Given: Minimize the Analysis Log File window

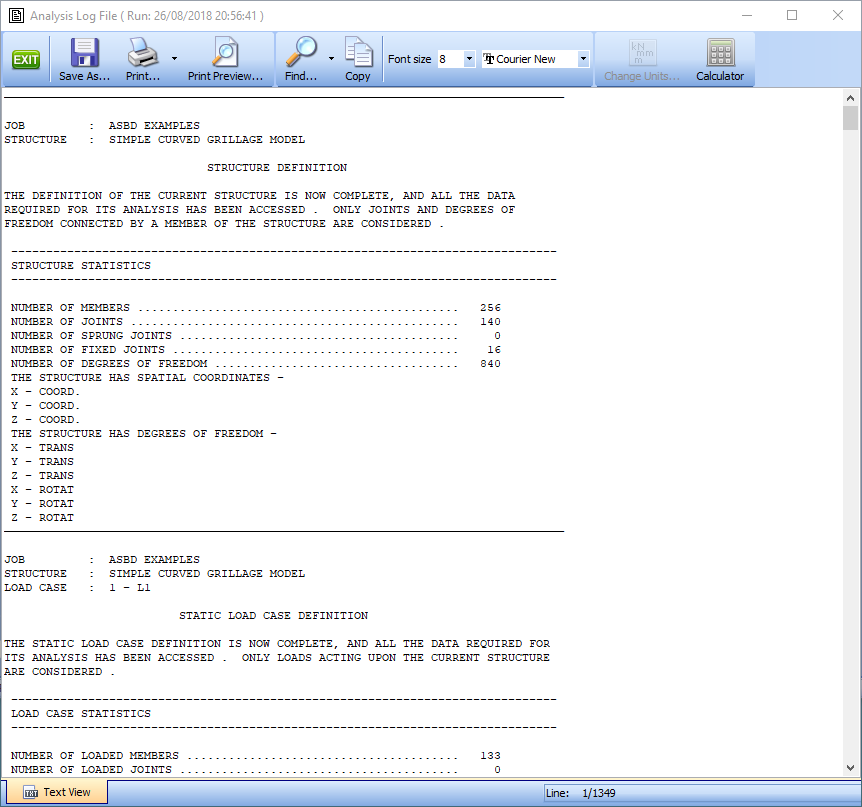Looking at the screenshot, I should (747, 15).
